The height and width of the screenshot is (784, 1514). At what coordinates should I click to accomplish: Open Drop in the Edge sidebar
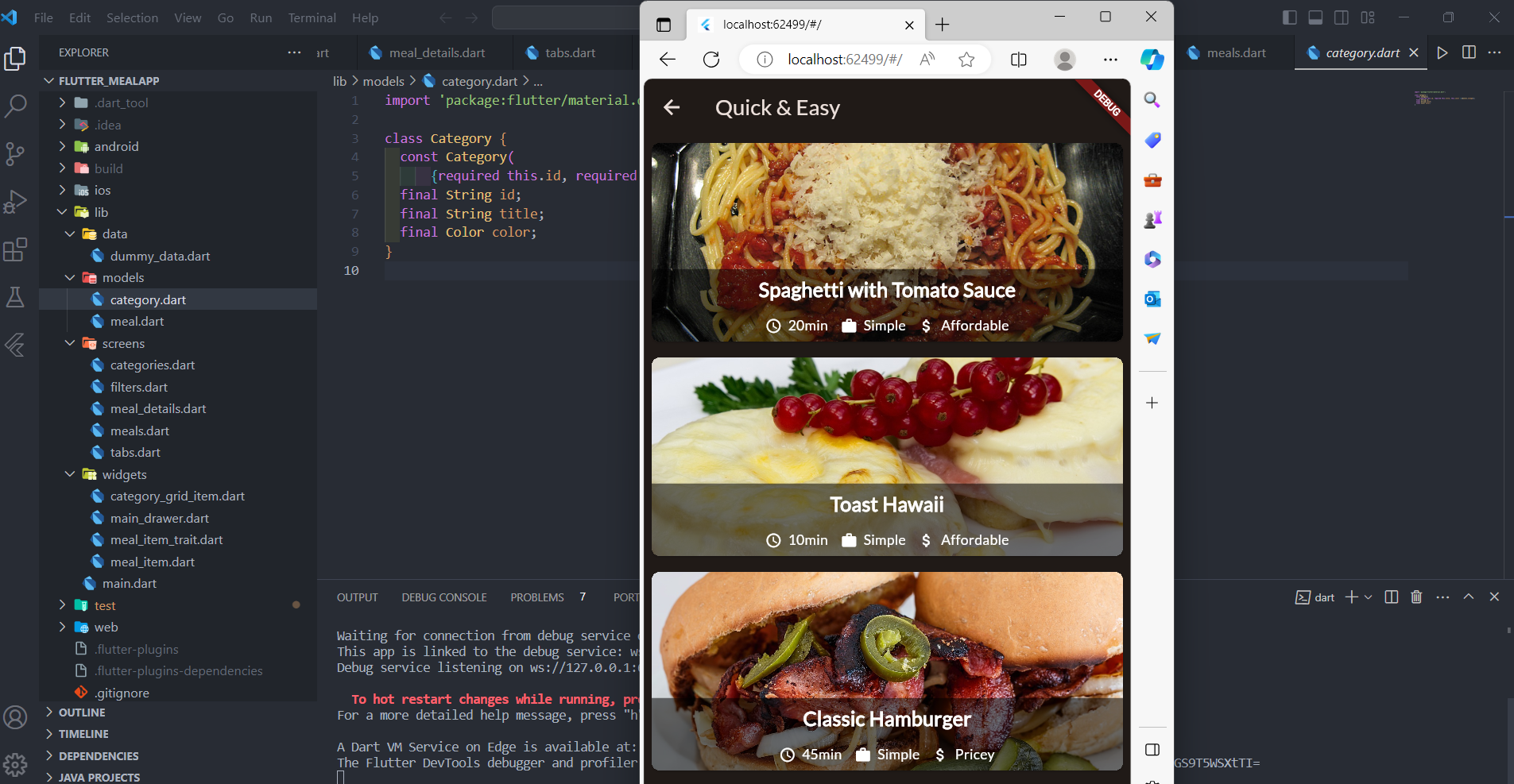(1152, 339)
